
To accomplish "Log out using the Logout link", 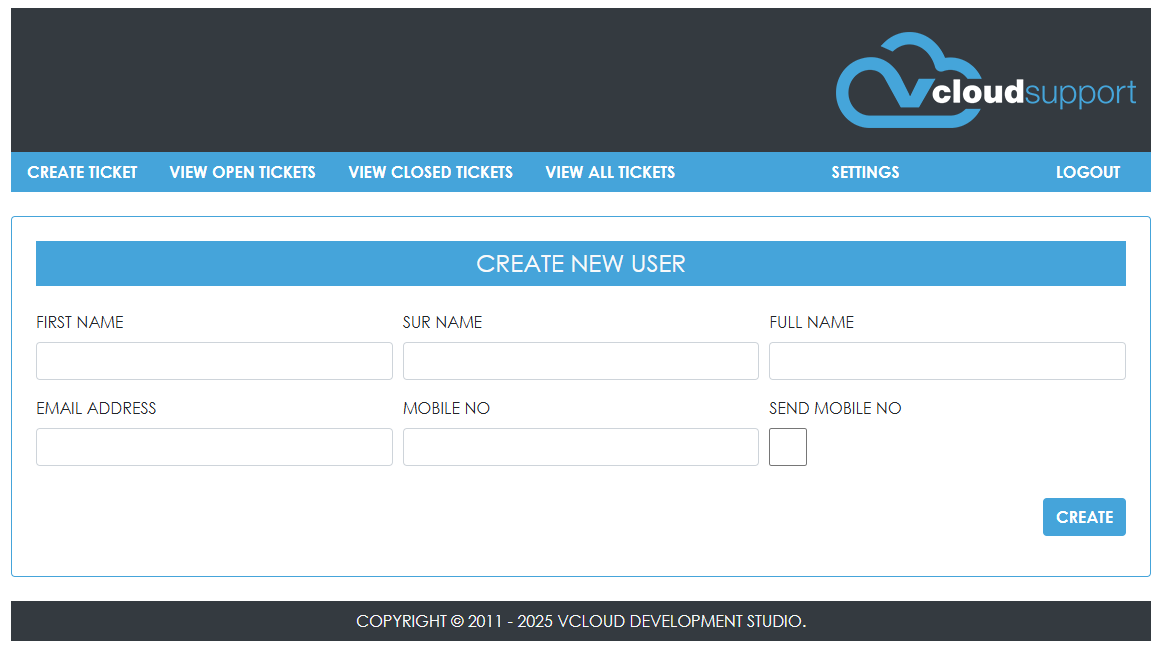I will pyautogui.click(x=1088, y=172).
